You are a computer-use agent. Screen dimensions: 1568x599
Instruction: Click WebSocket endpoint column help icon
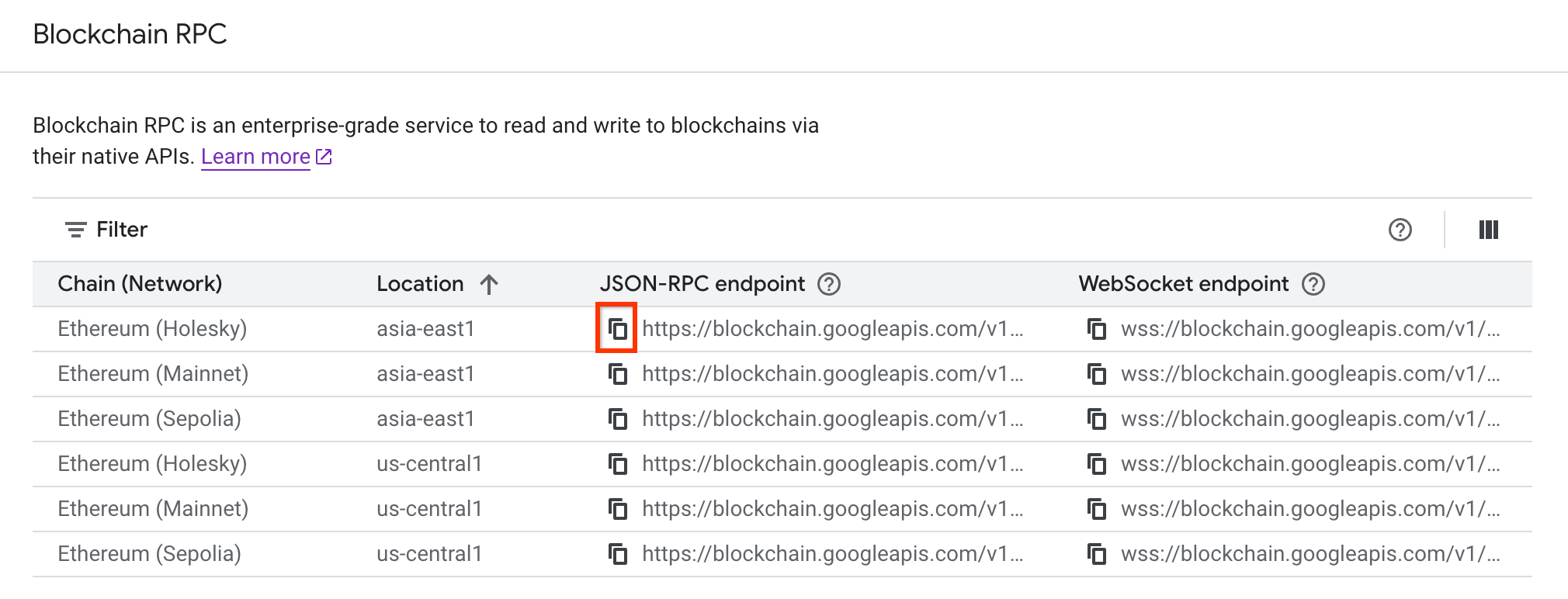pyautogui.click(x=1313, y=284)
